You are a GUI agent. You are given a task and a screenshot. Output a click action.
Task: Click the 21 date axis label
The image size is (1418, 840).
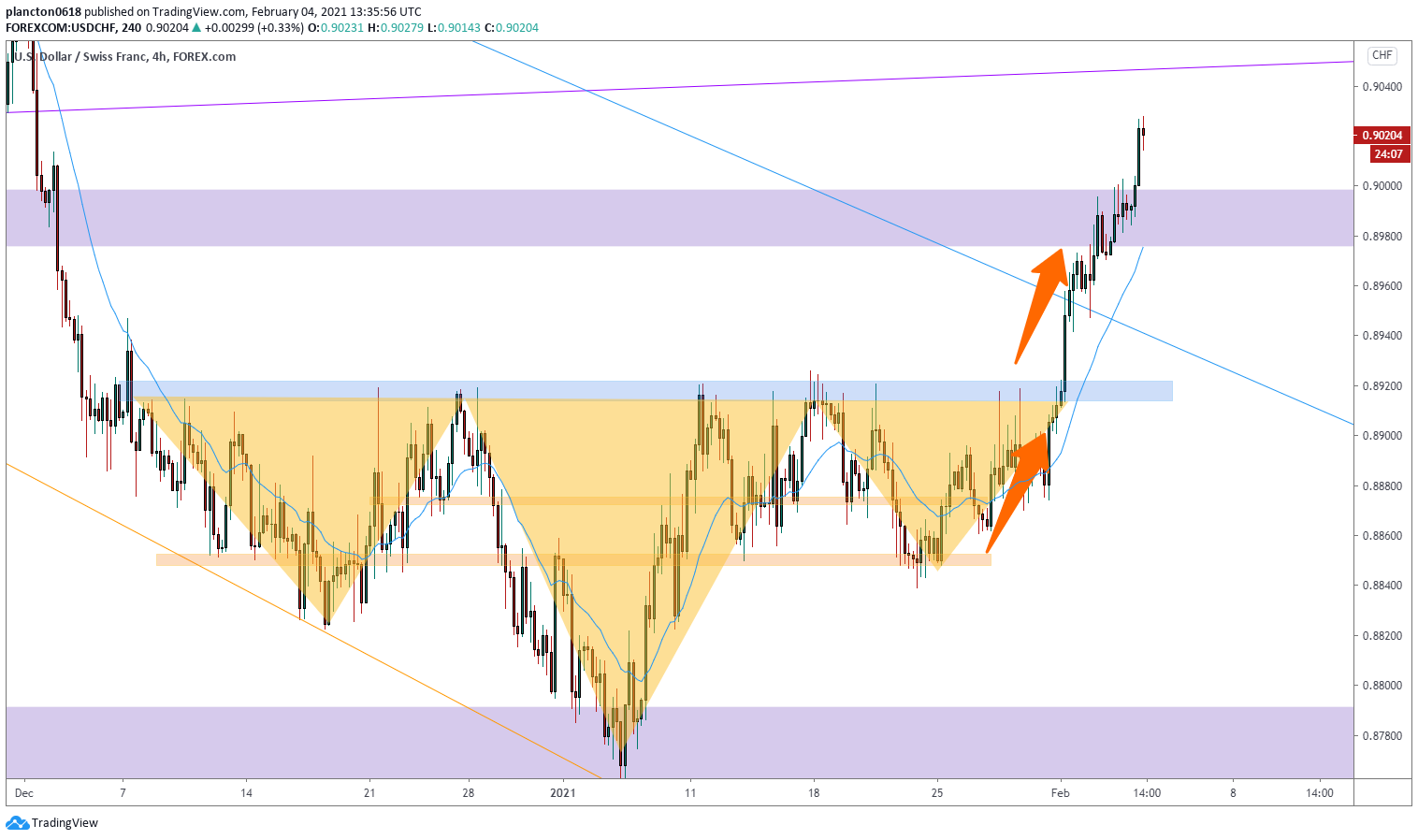tap(369, 793)
